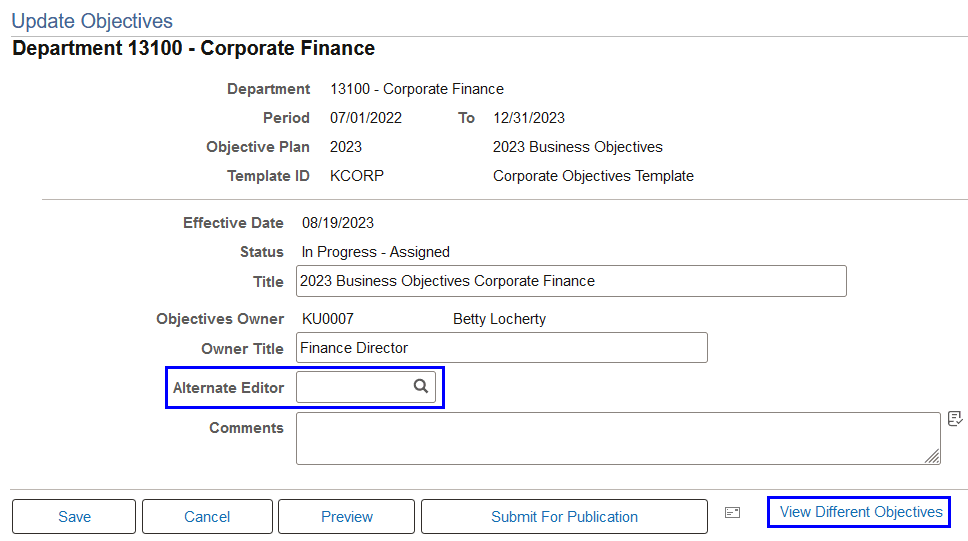Image resolution: width=968 pixels, height=541 pixels.
Task: Click the Notify envelope icon
Action: pyautogui.click(x=733, y=513)
